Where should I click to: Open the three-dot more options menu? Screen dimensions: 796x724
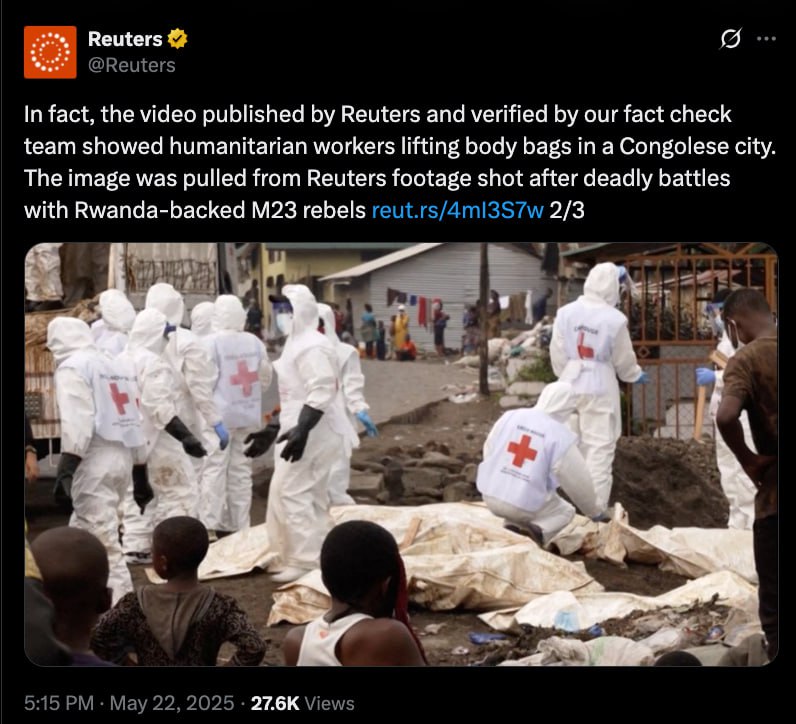tap(766, 39)
